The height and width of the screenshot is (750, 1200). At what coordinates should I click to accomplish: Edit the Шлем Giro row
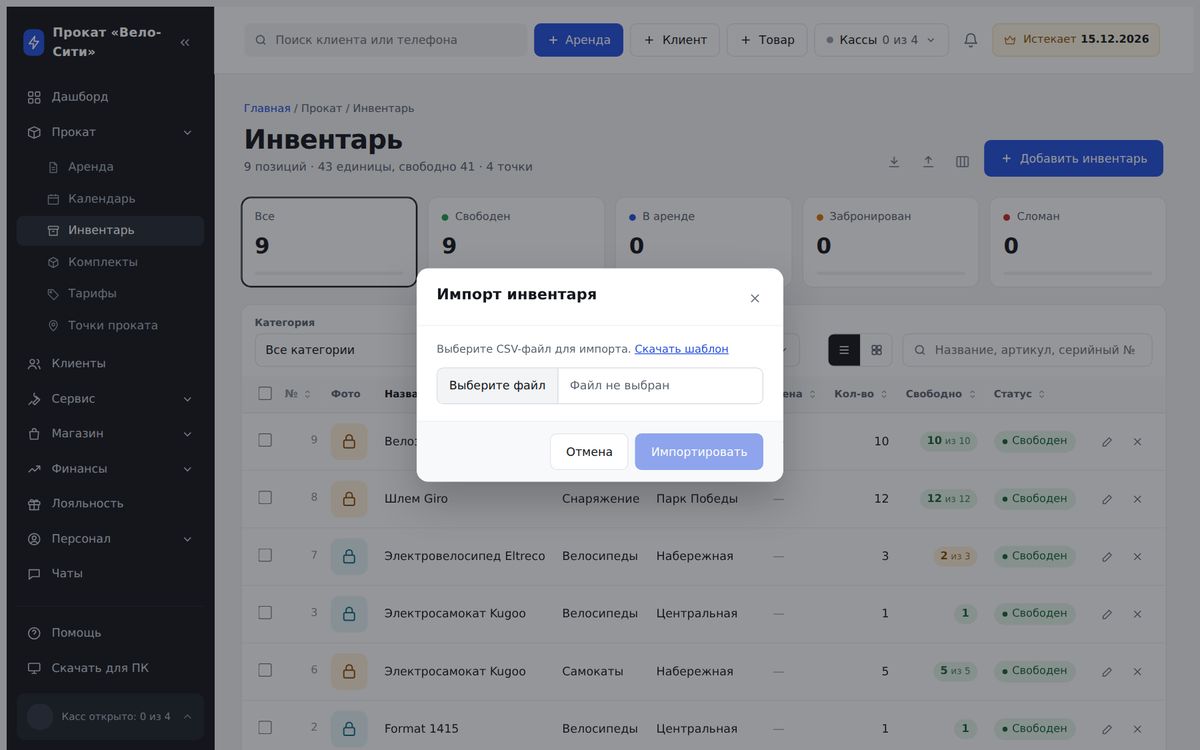1107,499
